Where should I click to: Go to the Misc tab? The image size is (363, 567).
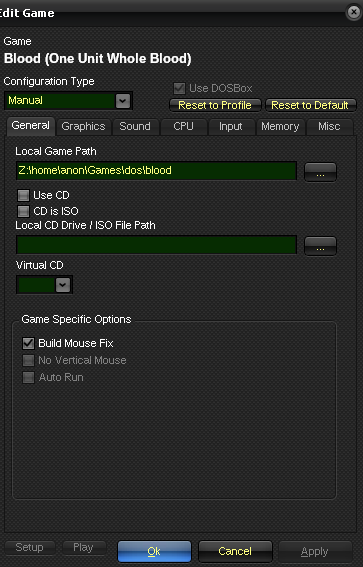click(x=329, y=127)
